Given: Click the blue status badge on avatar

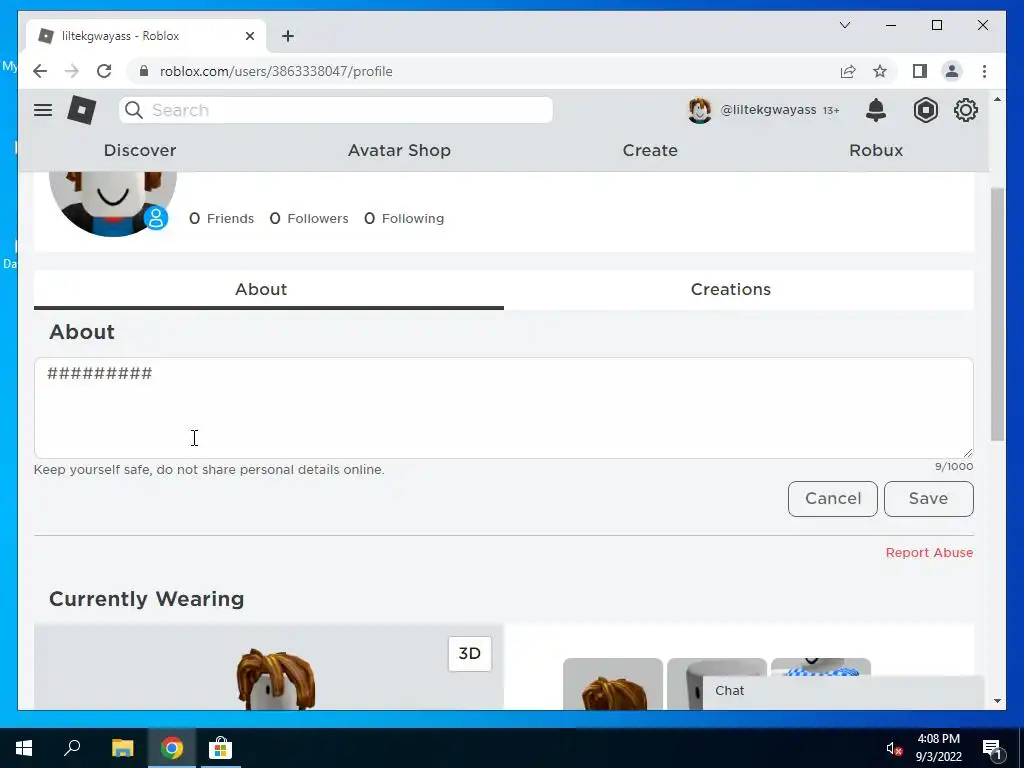Looking at the screenshot, I should point(155,218).
